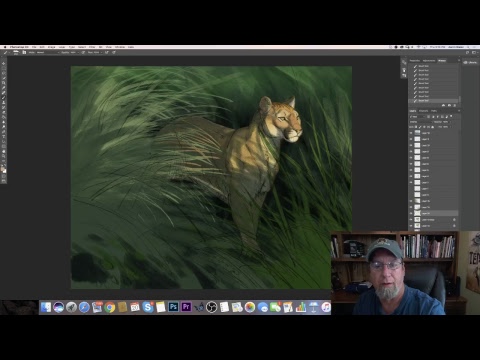
Task: Select the Hand tool
Action: [4, 151]
